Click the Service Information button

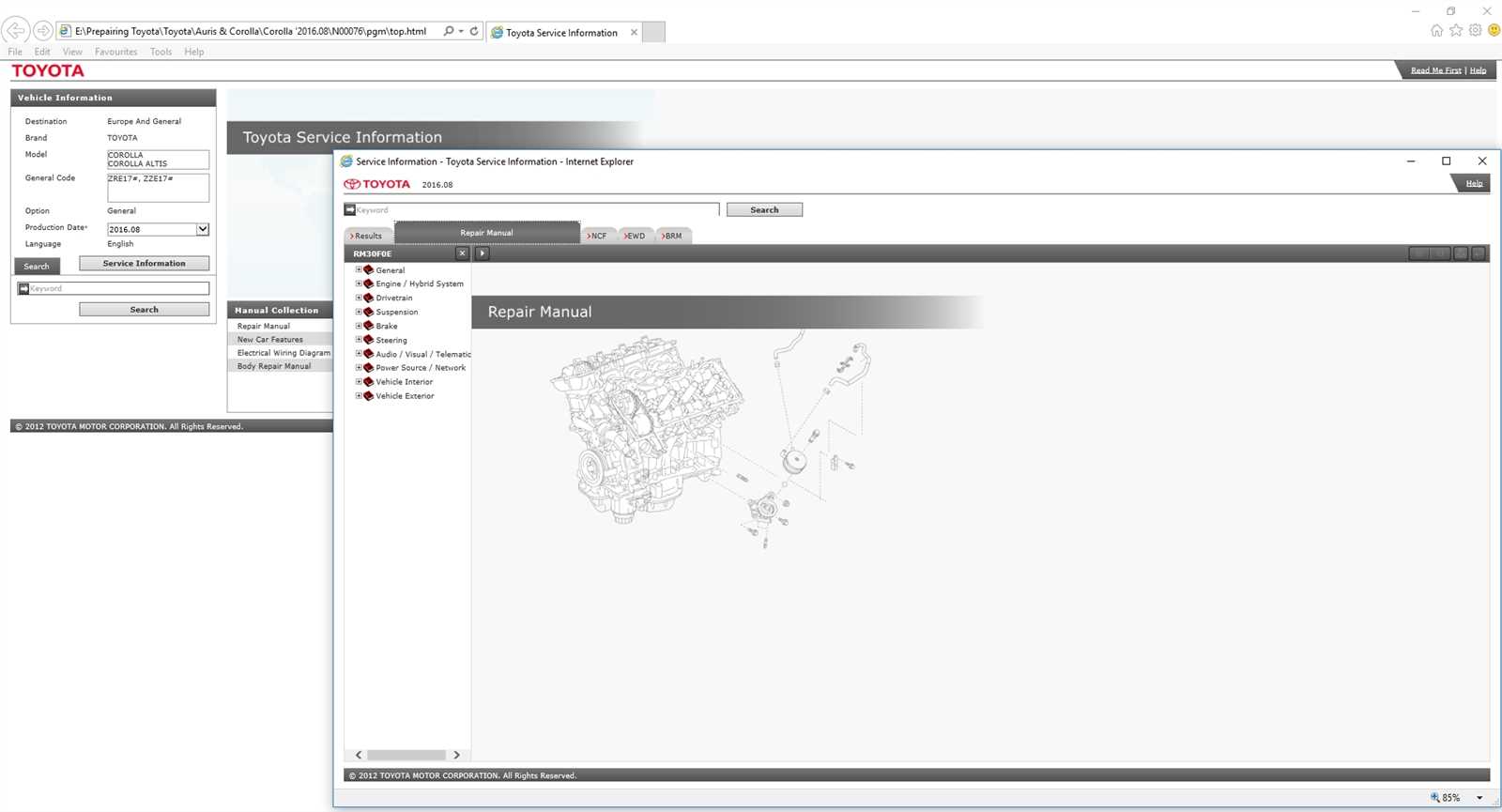click(144, 263)
